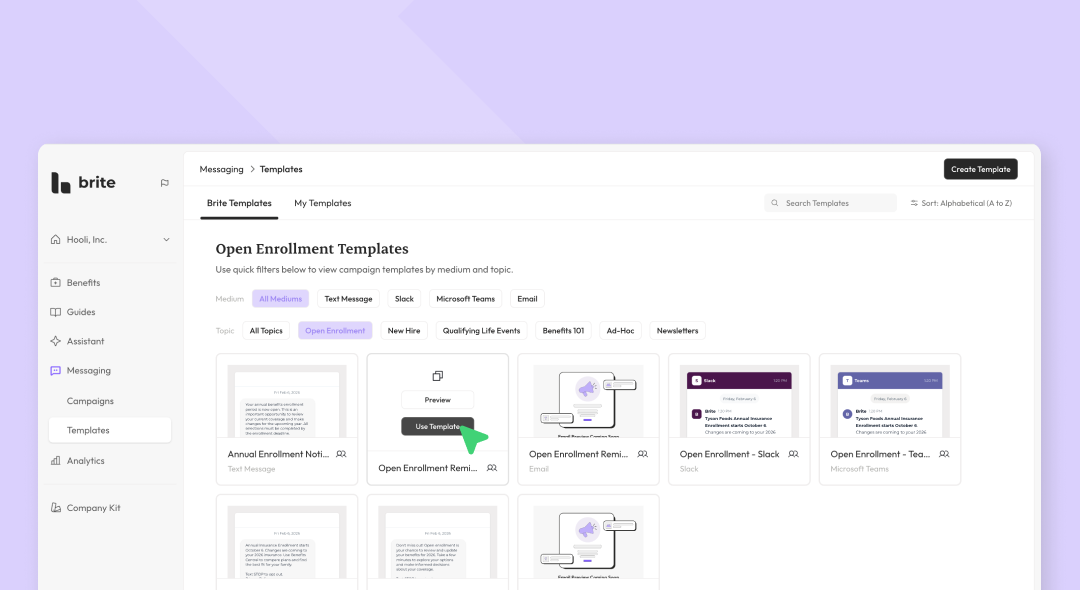Open Campaigns in the sidebar menu
Screen dimensions: 1080x590
coord(90,401)
